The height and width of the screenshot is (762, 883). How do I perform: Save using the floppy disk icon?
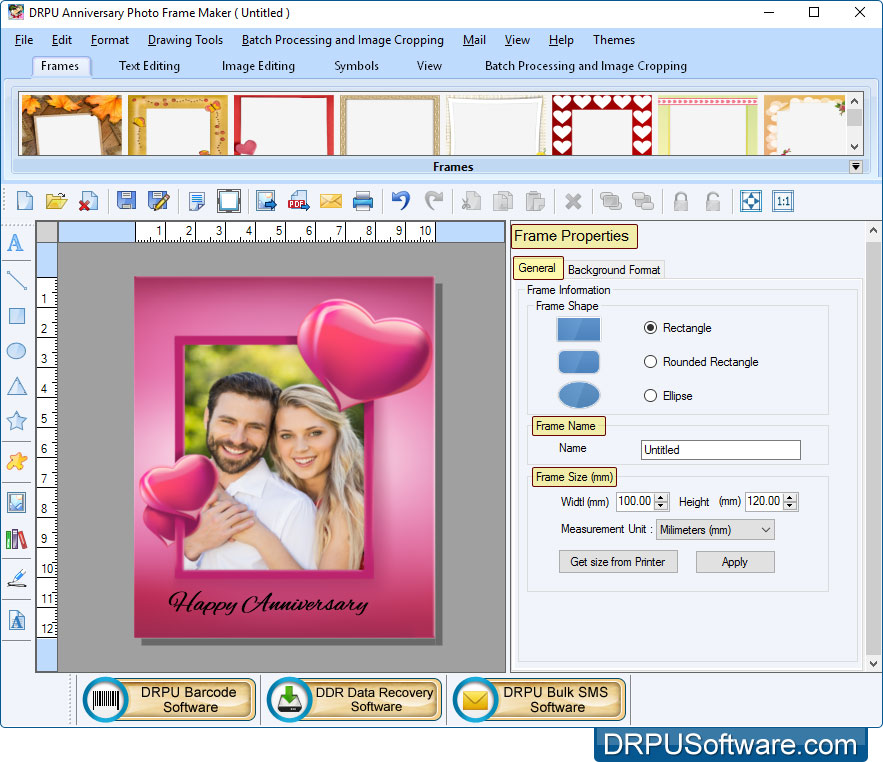tap(126, 201)
